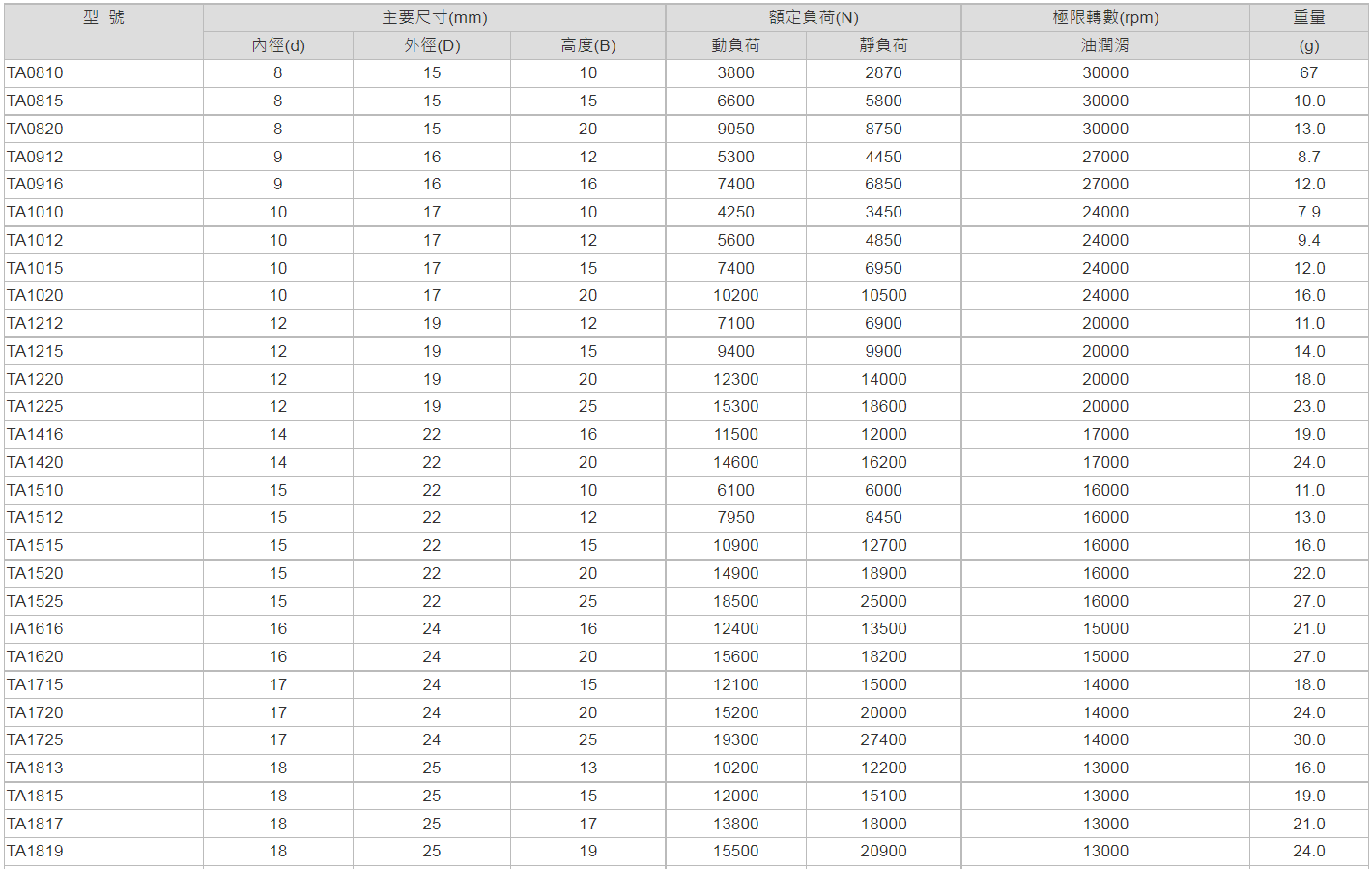Click static load value 2870
The width and height of the screenshot is (1372, 869).
click(x=883, y=73)
